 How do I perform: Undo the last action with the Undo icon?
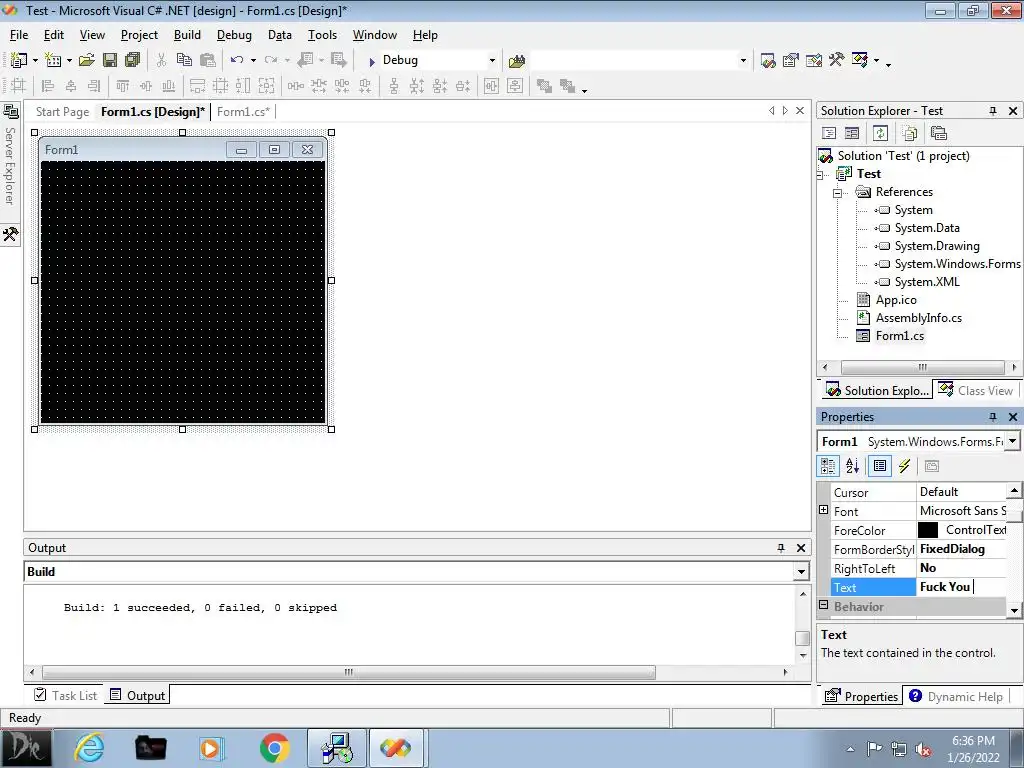pyautogui.click(x=237, y=60)
